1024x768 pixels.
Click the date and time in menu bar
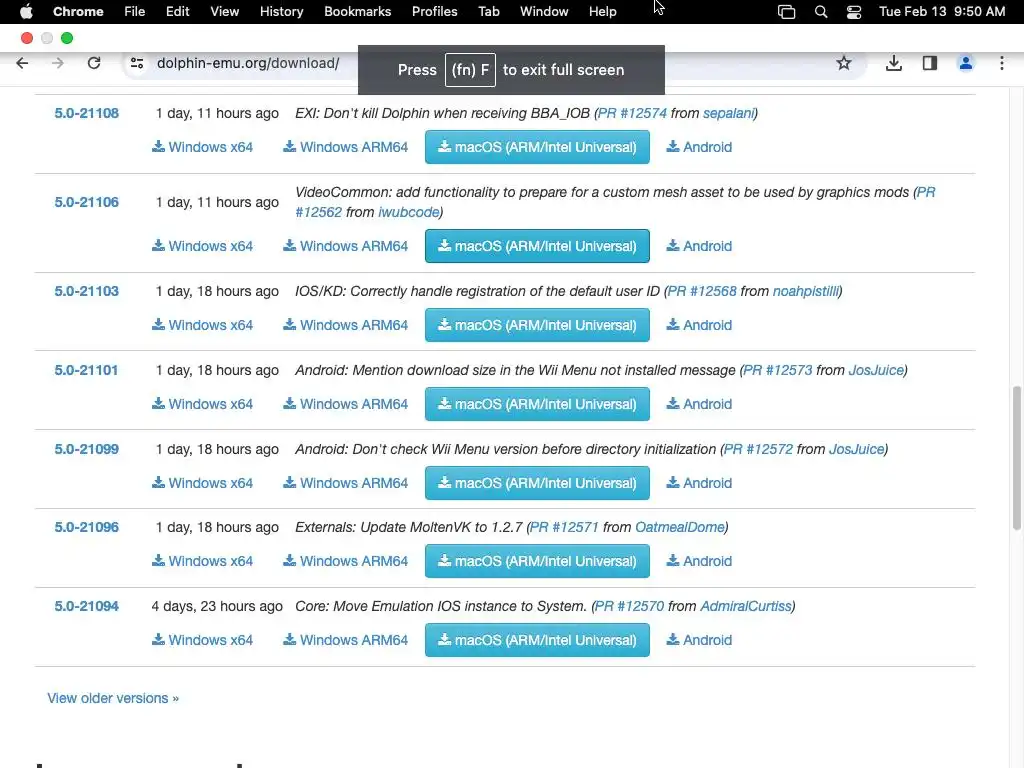click(942, 12)
